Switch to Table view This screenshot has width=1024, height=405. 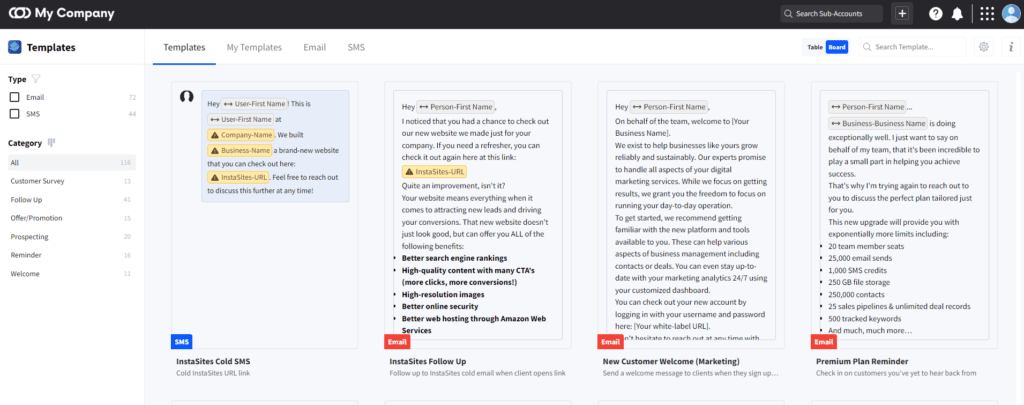[814, 47]
